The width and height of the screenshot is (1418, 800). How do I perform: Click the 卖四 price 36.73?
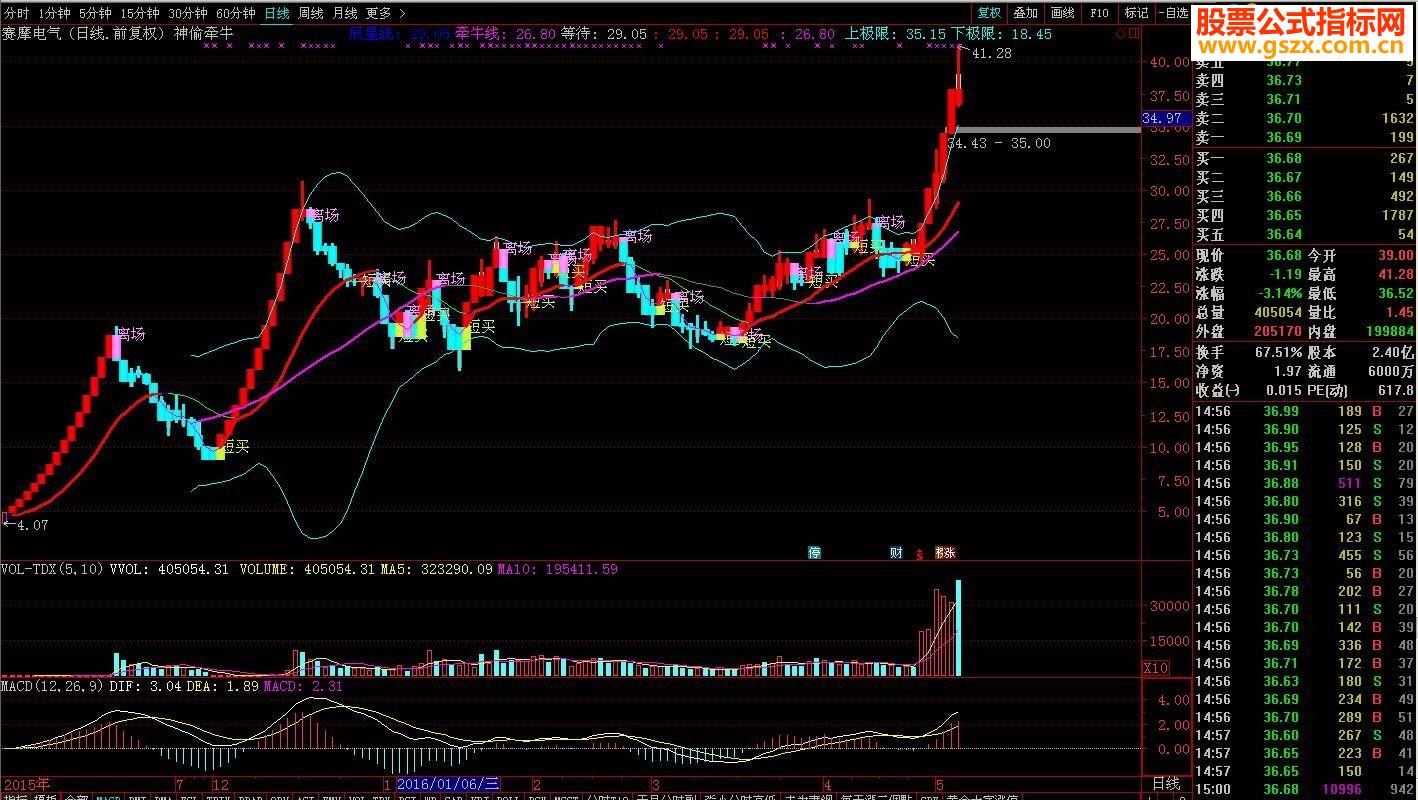pyautogui.click(x=1283, y=80)
